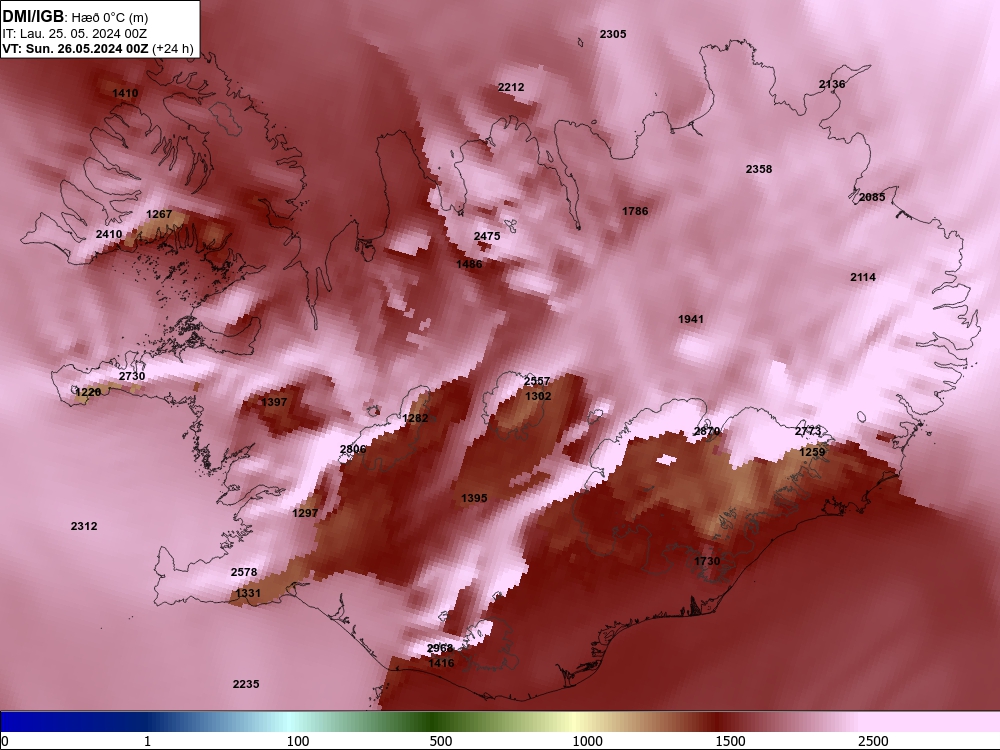Click the 1730 height value

pyautogui.click(x=707, y=561)
